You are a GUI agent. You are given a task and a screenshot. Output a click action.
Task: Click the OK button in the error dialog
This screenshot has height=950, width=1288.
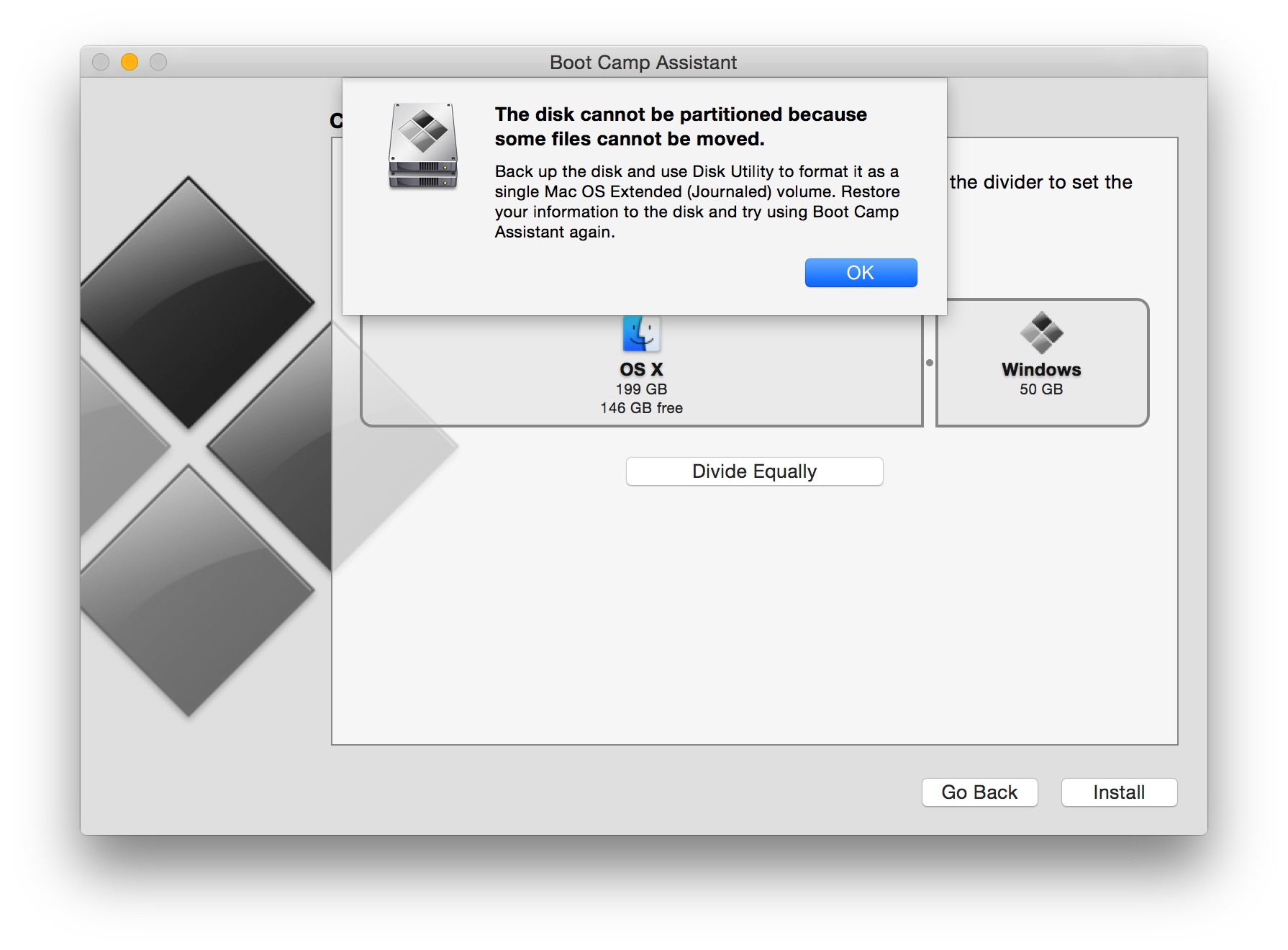pyautogui.click(x=861, y=273)
